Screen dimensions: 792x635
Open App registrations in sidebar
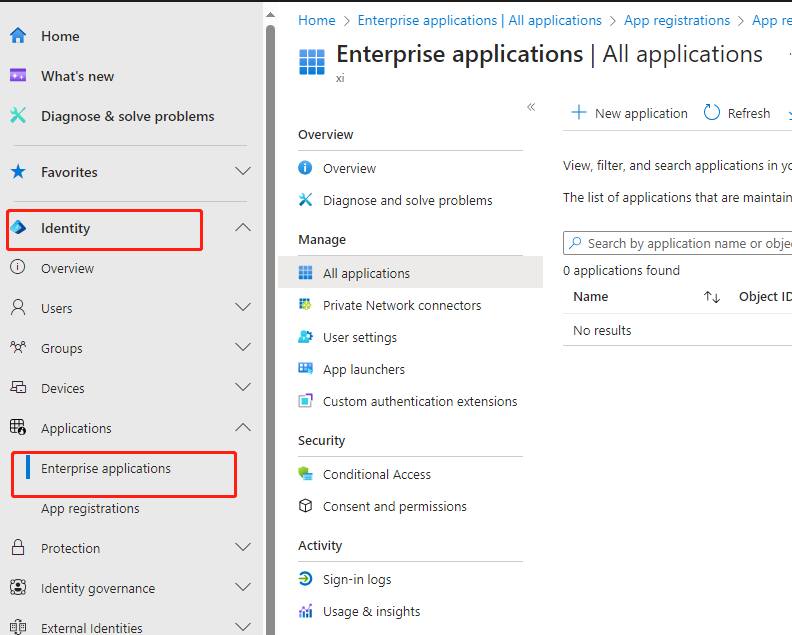[x=90, y=508]
